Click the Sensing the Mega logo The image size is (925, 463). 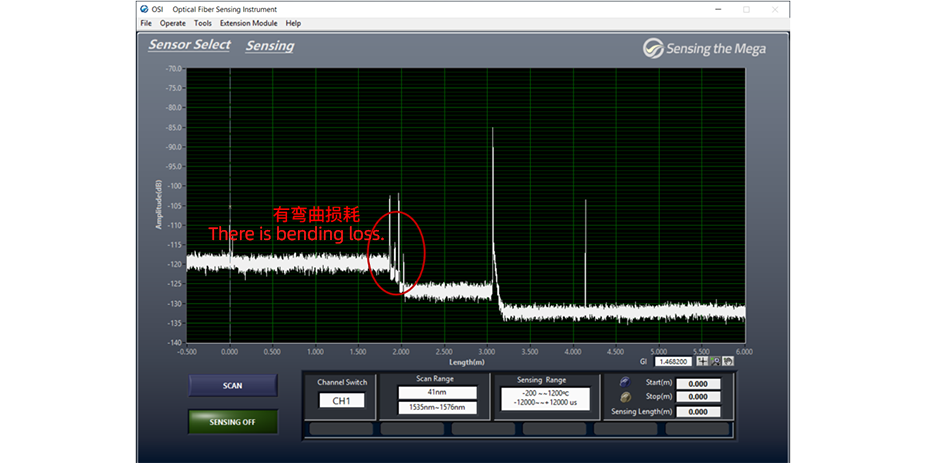click(704, 48)
